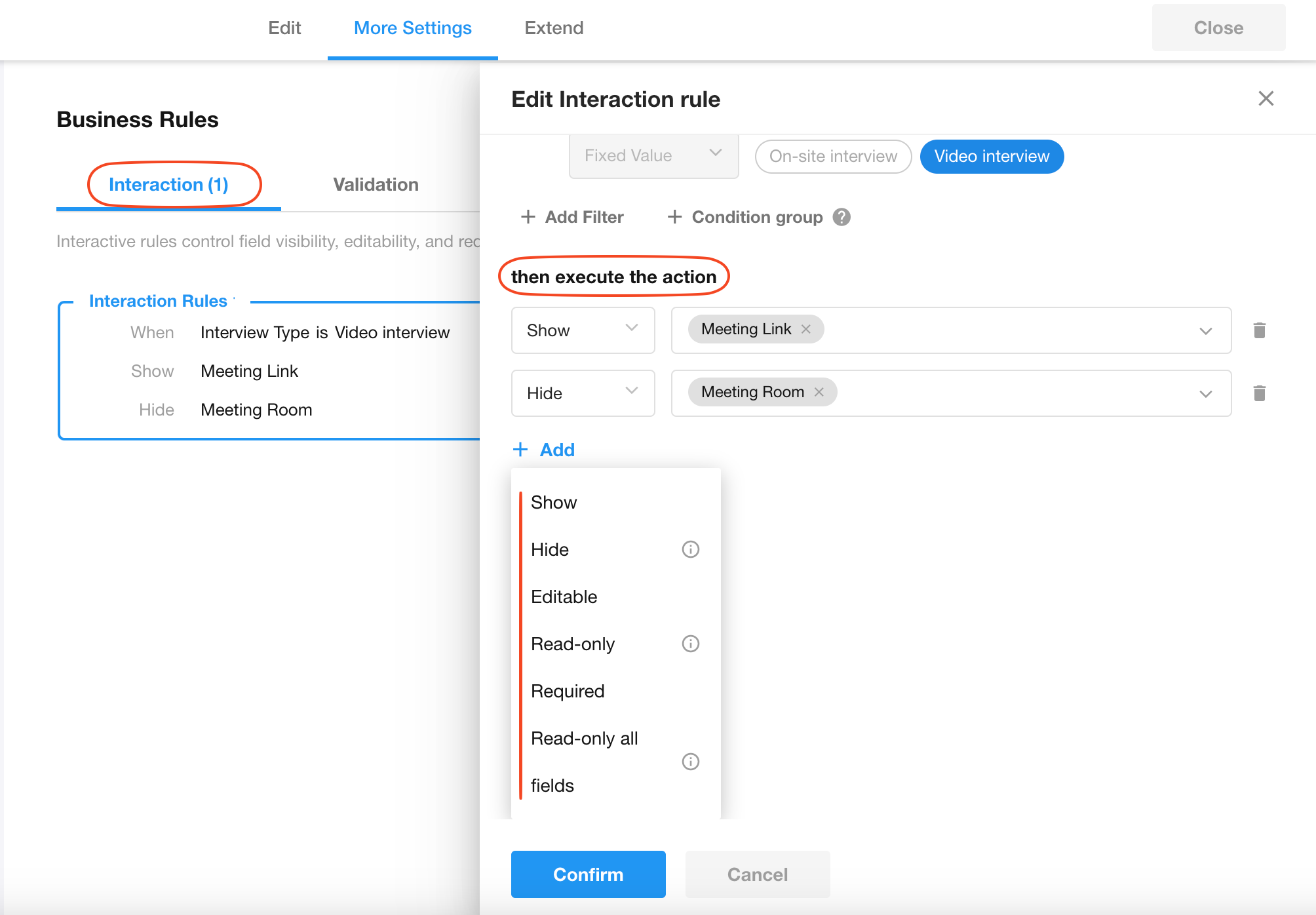Delete the Hide Meeting Room action row
The height and width of the screenshot is (915, 1316).
point(1259,393)
